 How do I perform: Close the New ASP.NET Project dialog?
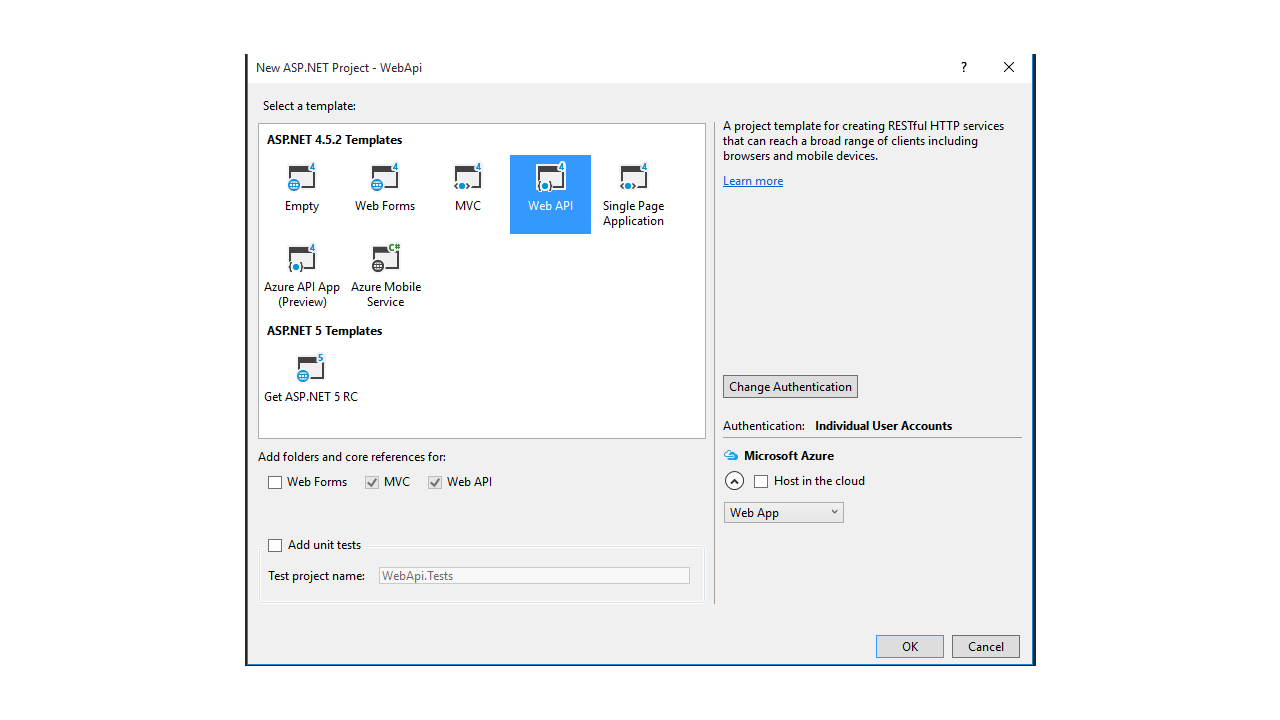1009,67
